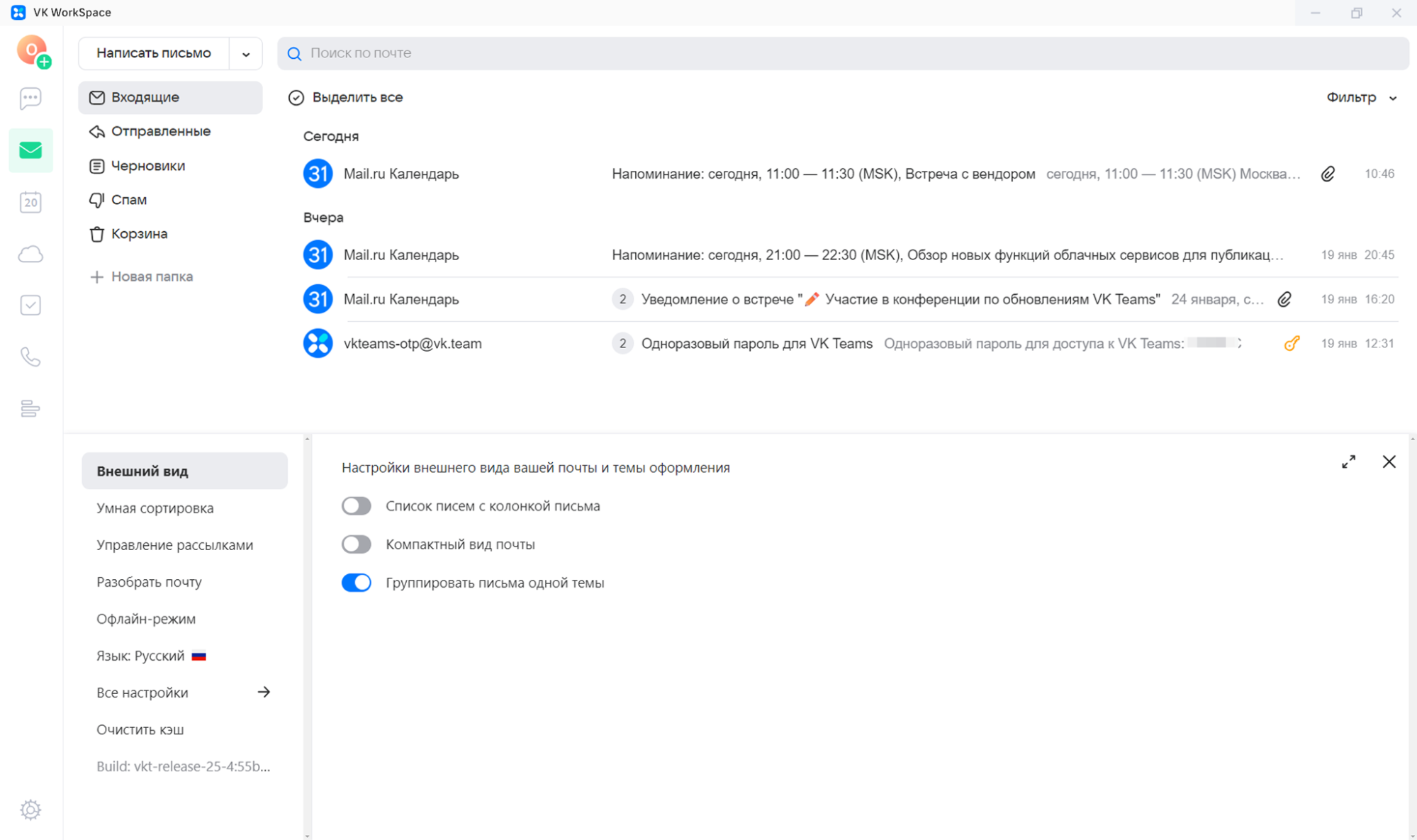
Task: Click Clear cache option
Action: [x=140, y=729]
